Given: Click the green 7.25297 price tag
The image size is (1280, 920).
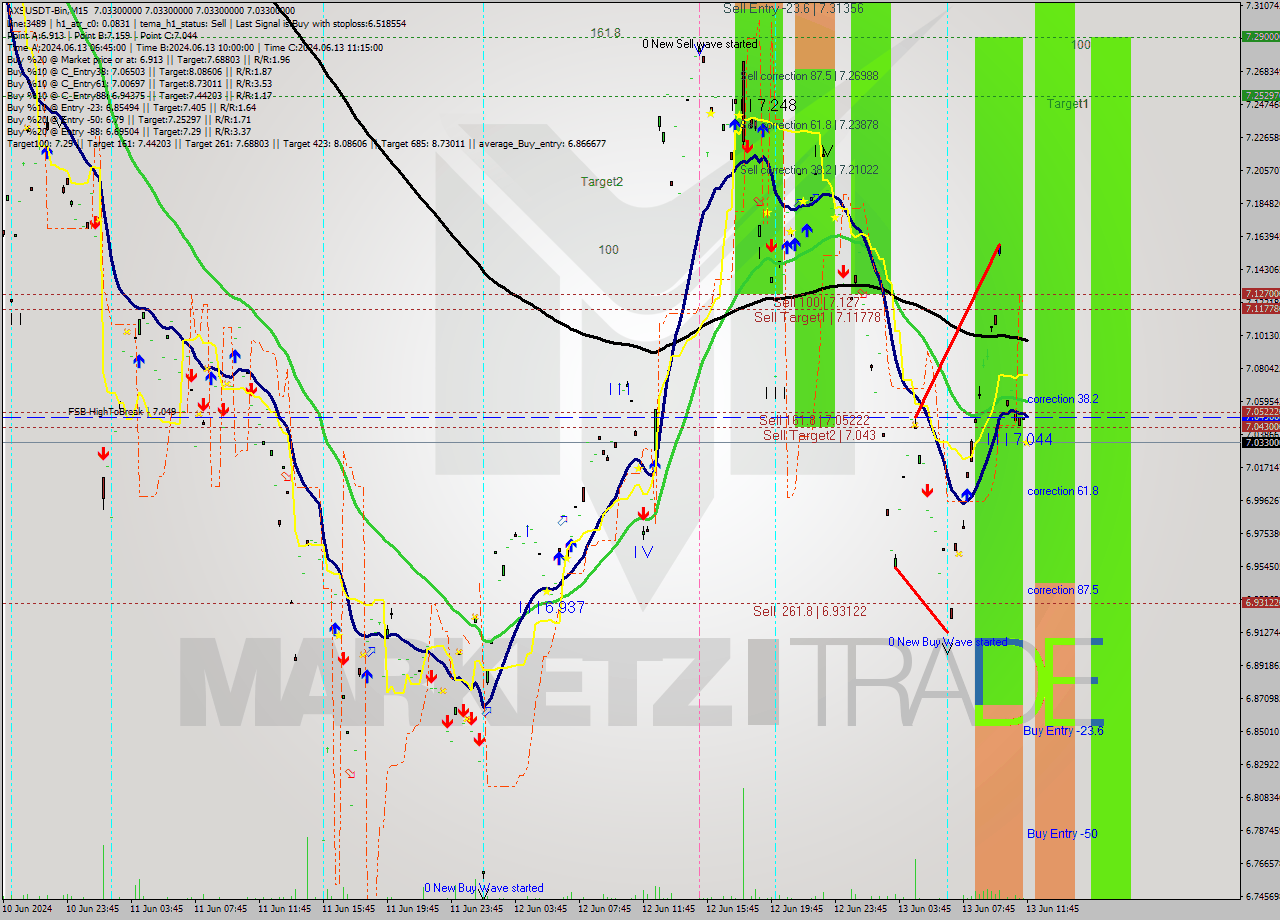Looking at the screenshot, I should pos(1260,96).
